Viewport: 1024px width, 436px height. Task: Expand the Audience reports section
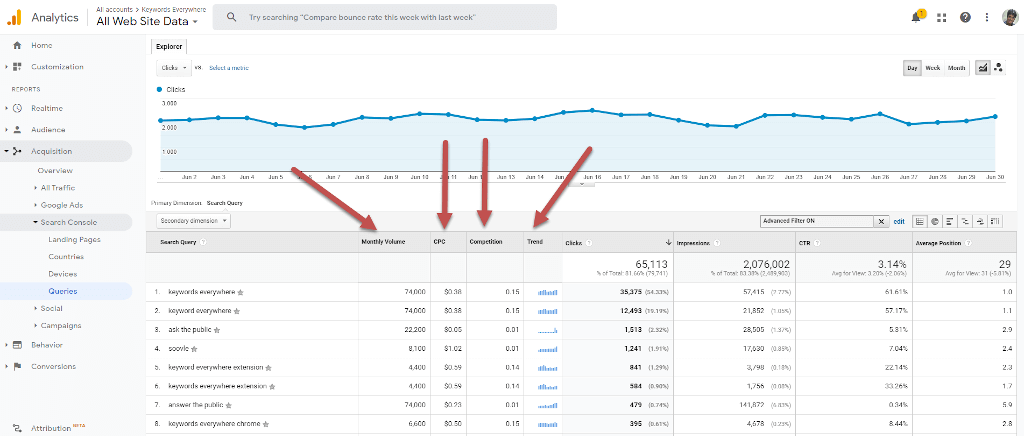tap(47, 130)
